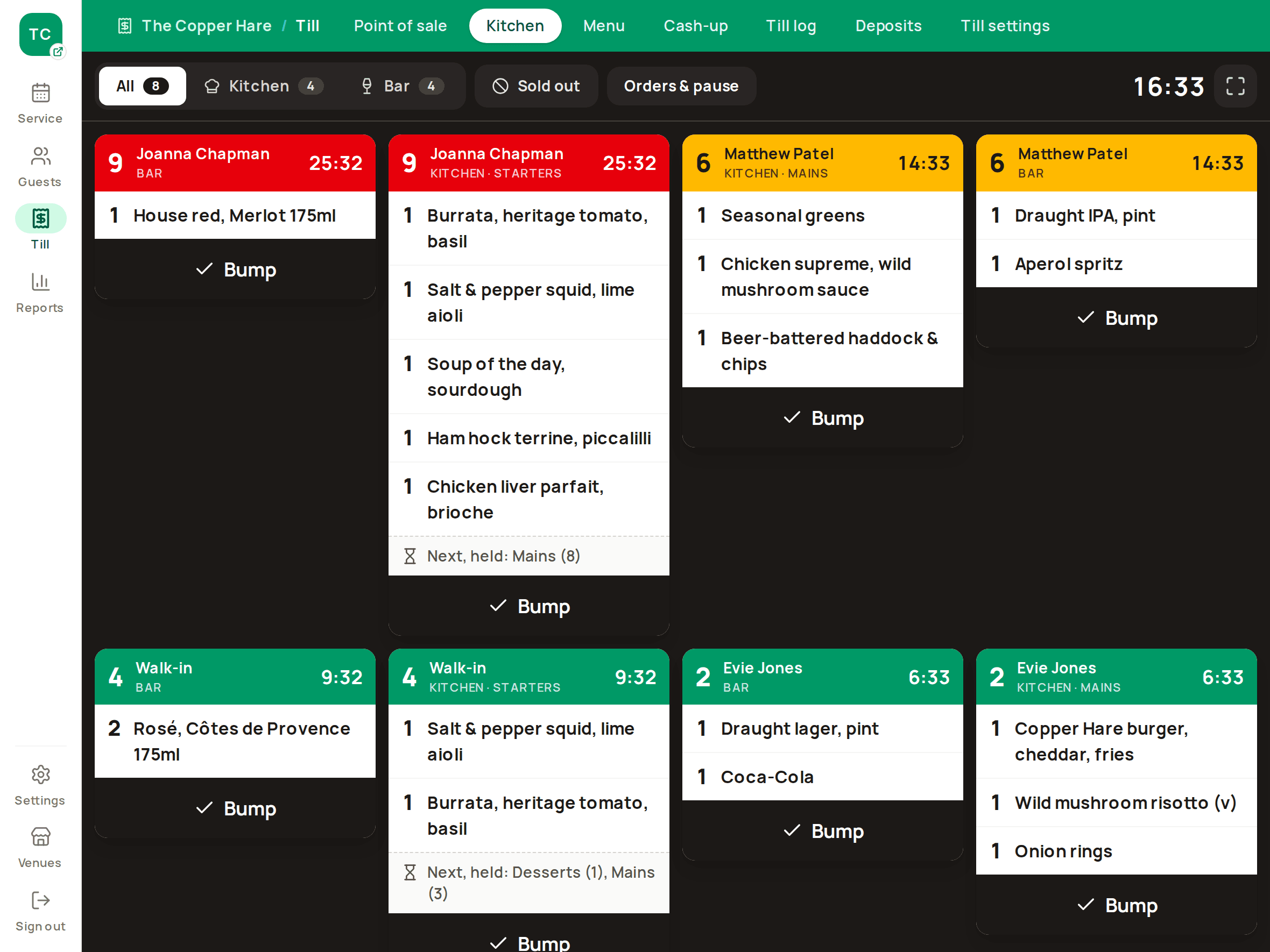
Task: Open Settings from sidebar
Action: point(40,785)
